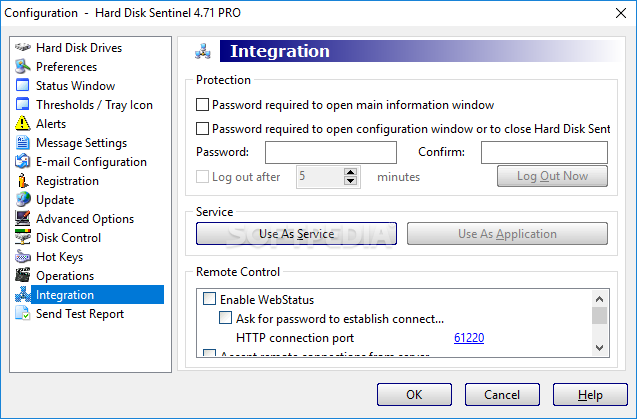The width and height of the screenshot is (637, 419).
Task: Open the Update section
Action: [55, 200]
